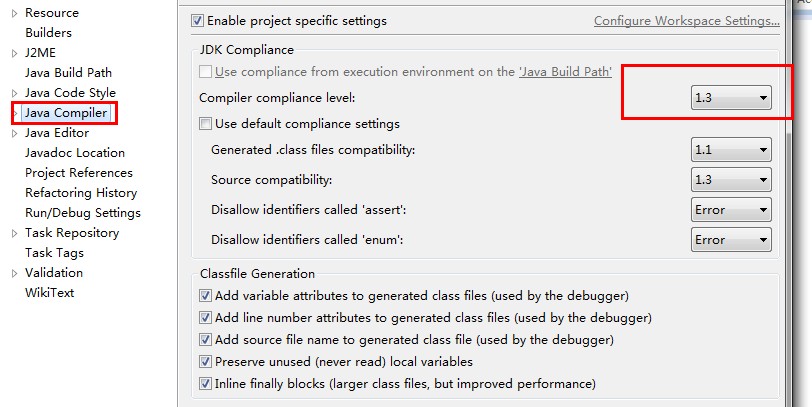
Task: Open Source compatibility dropdown
Action: tap(731, 180)
